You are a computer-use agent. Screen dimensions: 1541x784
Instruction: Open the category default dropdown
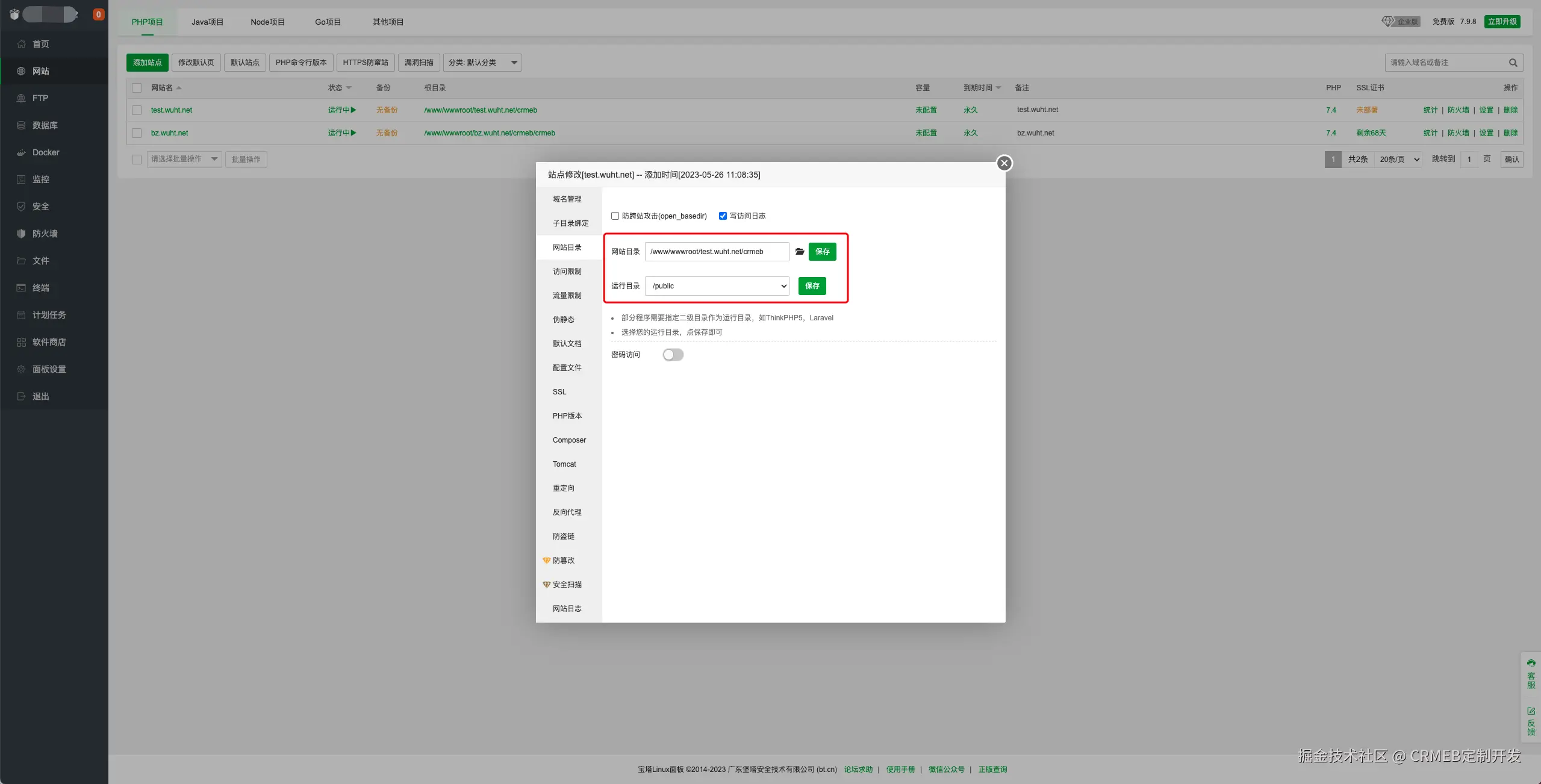482,63
